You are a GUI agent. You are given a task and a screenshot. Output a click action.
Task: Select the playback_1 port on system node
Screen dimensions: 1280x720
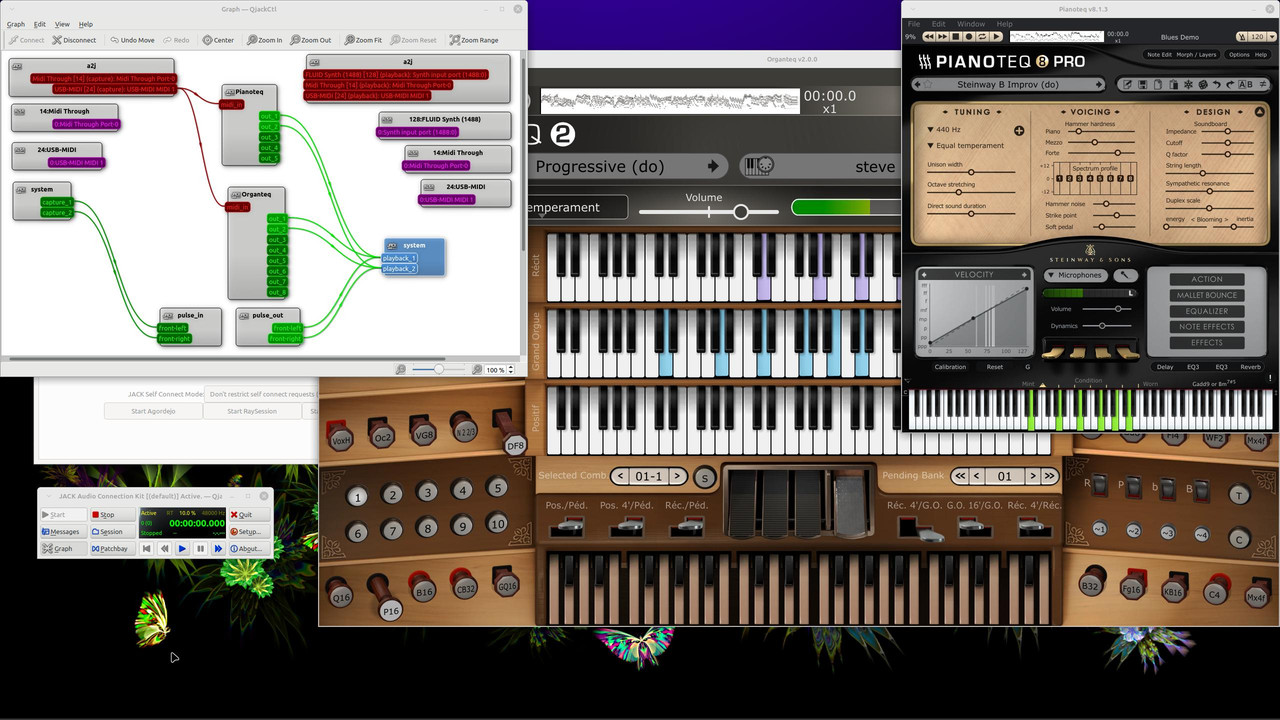click(398, 258)
